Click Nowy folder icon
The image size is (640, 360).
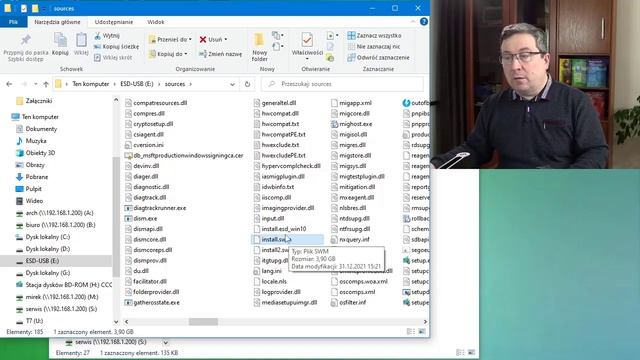coord(259,40)
